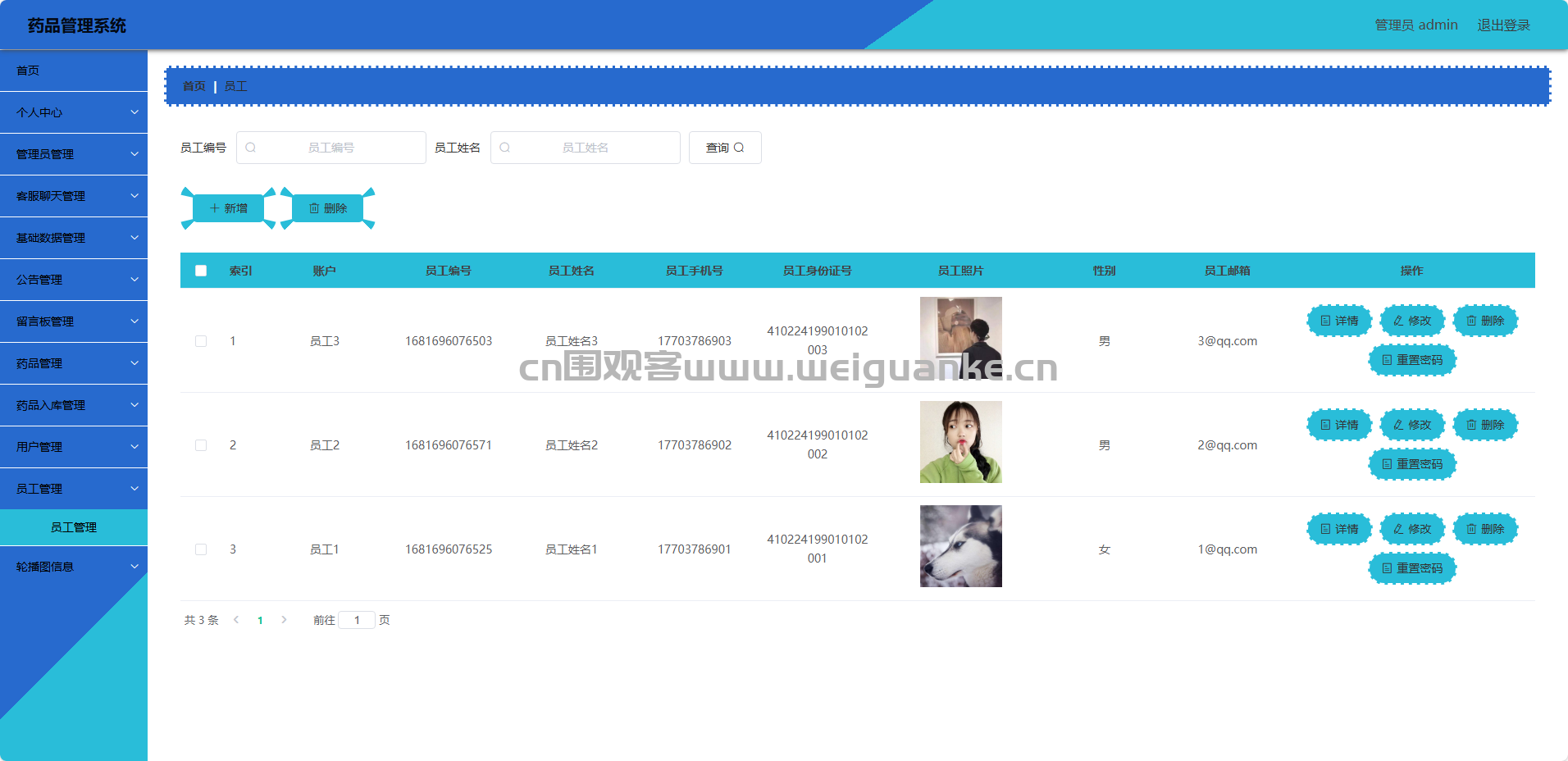Open 详情 for 员工1
Image resolution: width=1568 pixels, height=761 pixels.
click(1339, 529)
